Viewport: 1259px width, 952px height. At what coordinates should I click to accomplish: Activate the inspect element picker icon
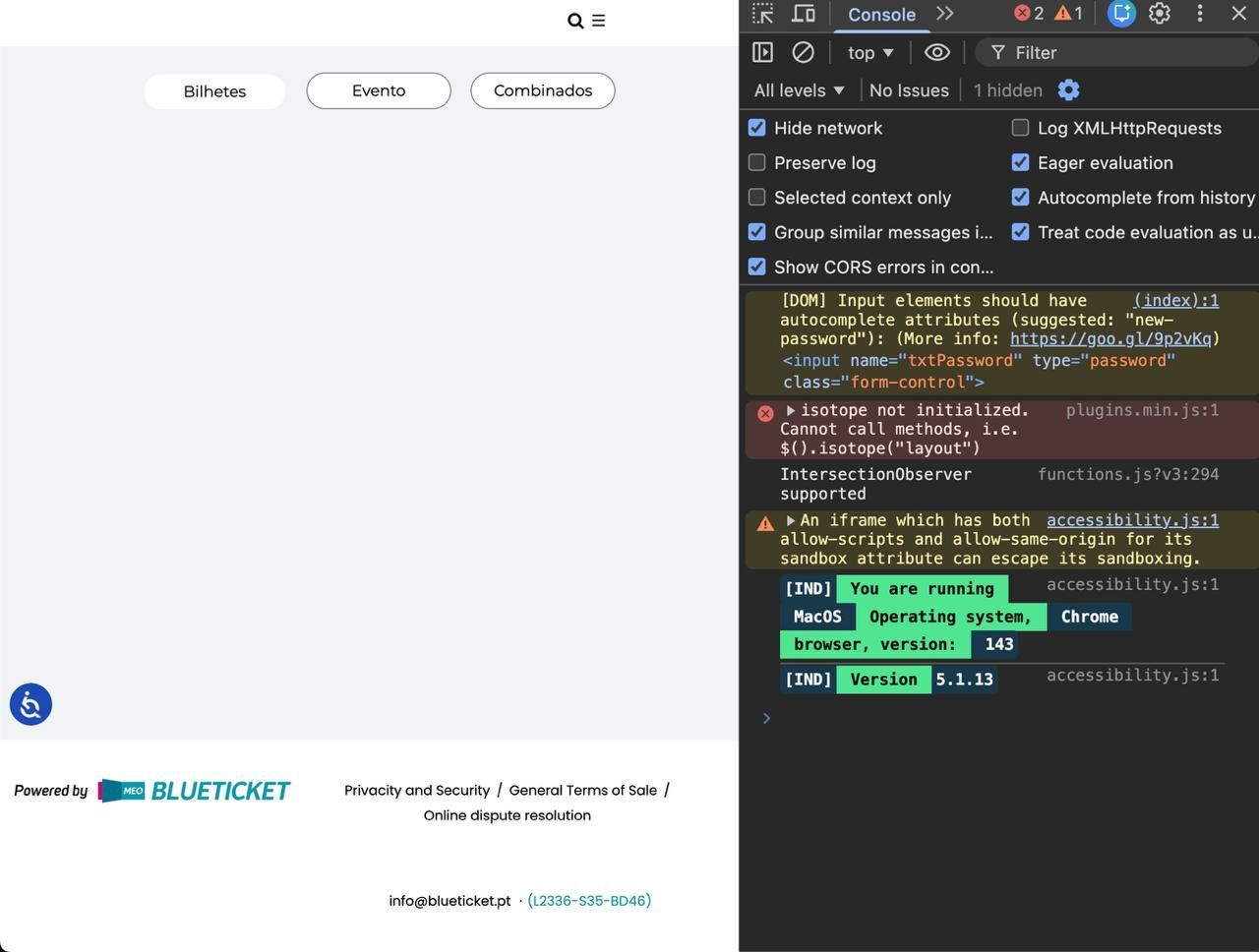(x=762, y=14)
